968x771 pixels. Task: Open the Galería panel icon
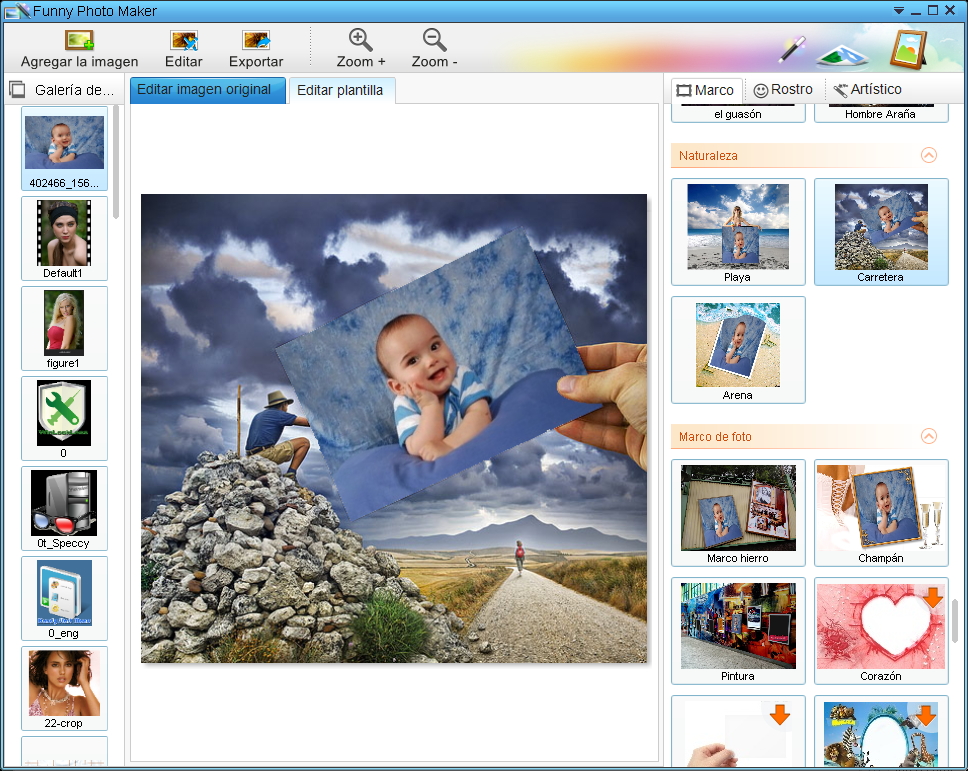coord(15,89)
